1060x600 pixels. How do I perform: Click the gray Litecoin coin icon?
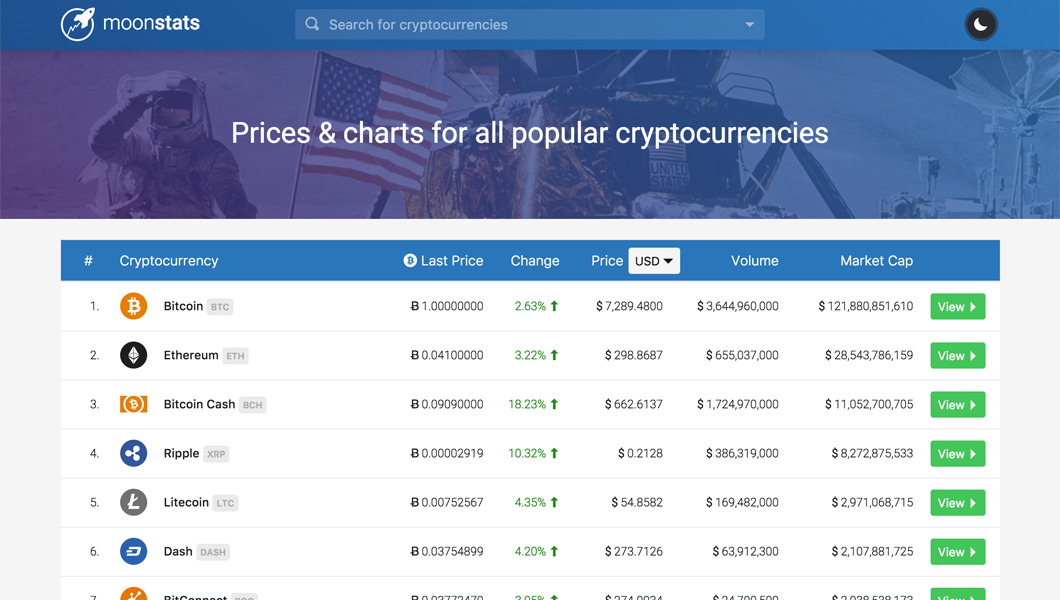pyautogui.click(x=133, y=503)
